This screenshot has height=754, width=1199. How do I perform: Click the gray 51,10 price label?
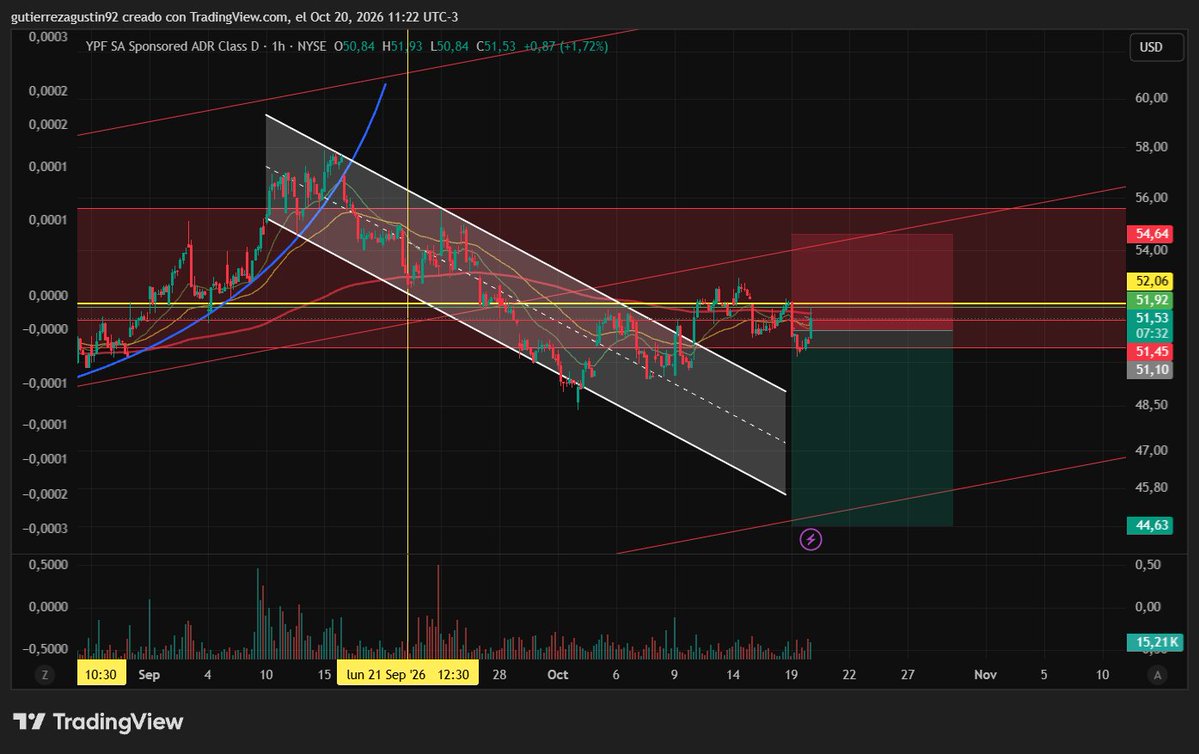coord(1152,369)
